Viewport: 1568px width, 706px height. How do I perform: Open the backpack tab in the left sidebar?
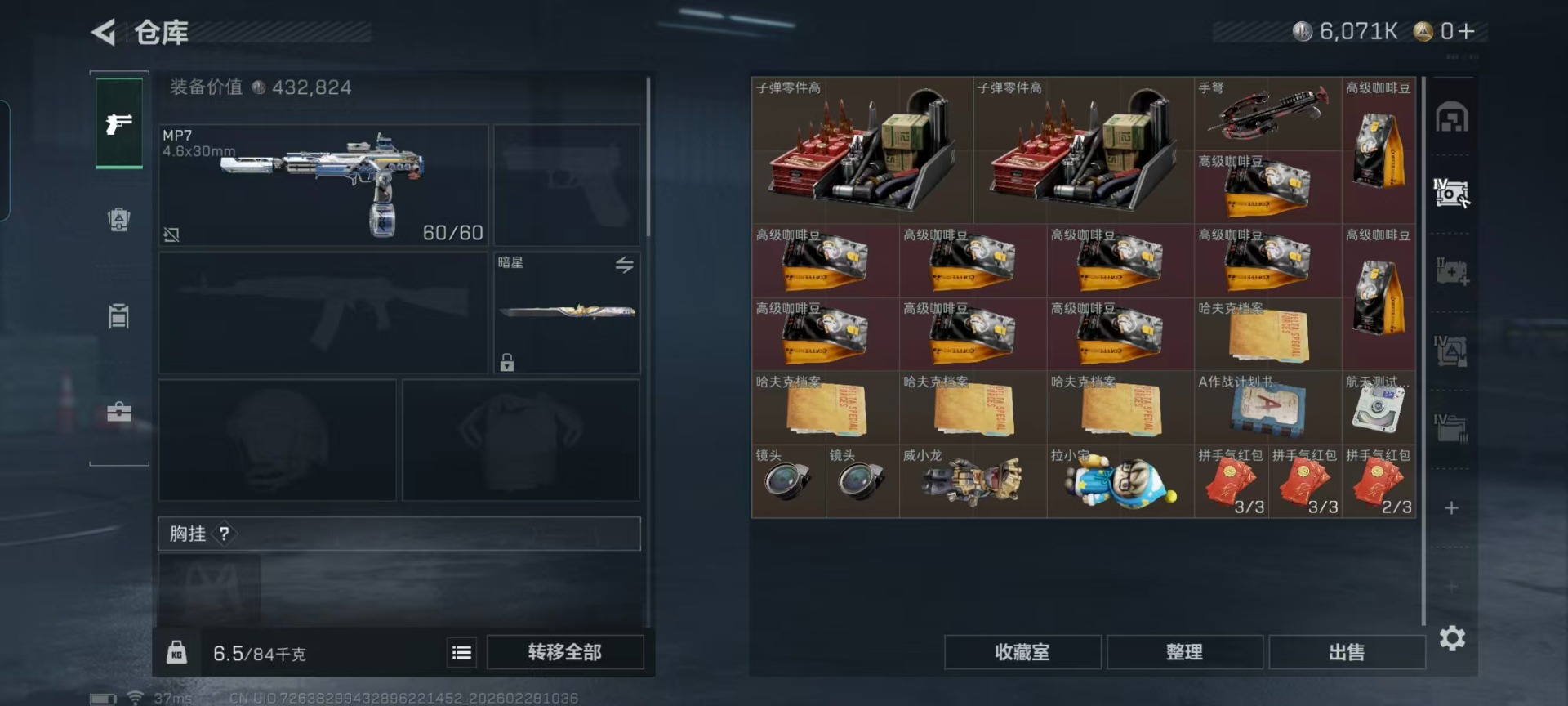[119, 219]
